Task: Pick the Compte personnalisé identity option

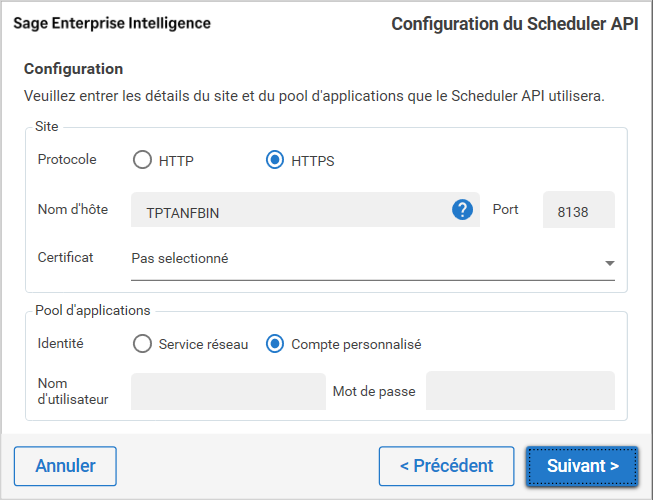Action: (275, 344)
